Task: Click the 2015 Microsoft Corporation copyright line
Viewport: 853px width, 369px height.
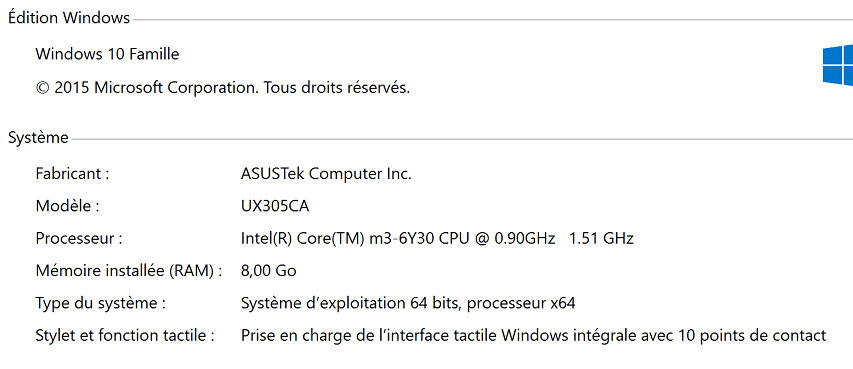Action: 222,87
